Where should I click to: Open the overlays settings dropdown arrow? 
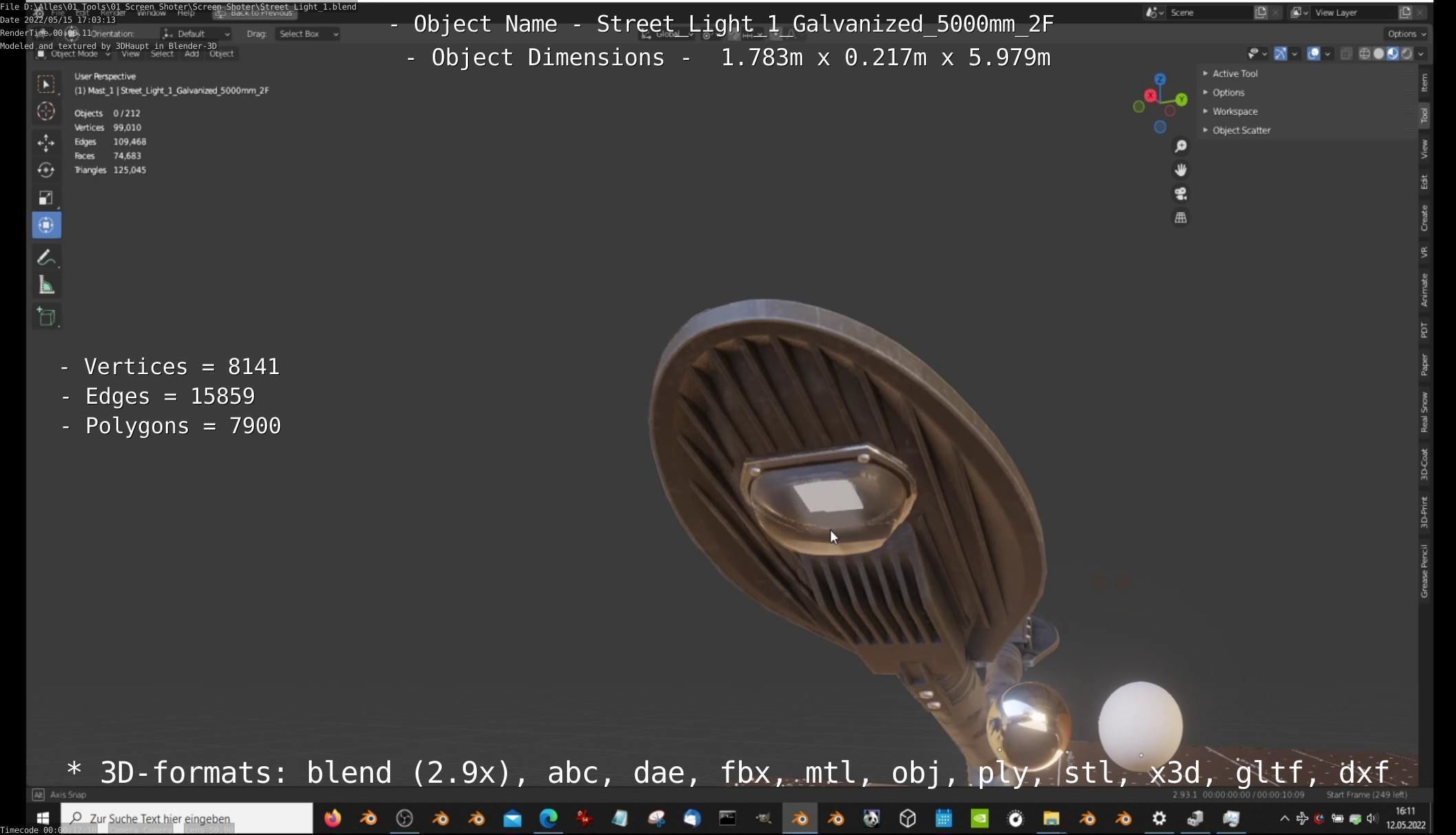pos(1328,54)
